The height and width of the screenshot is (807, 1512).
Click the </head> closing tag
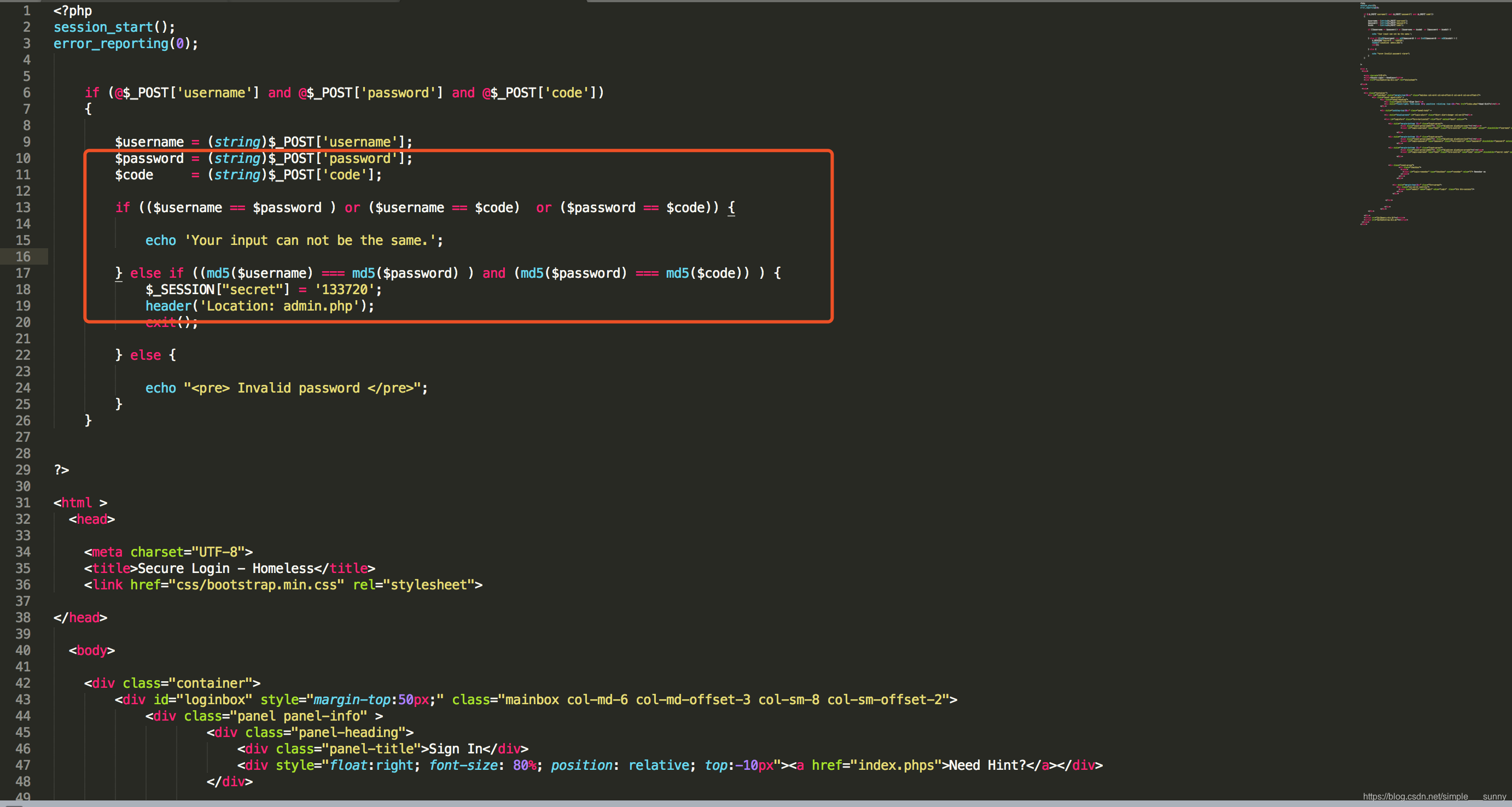[x=80, y=618]
